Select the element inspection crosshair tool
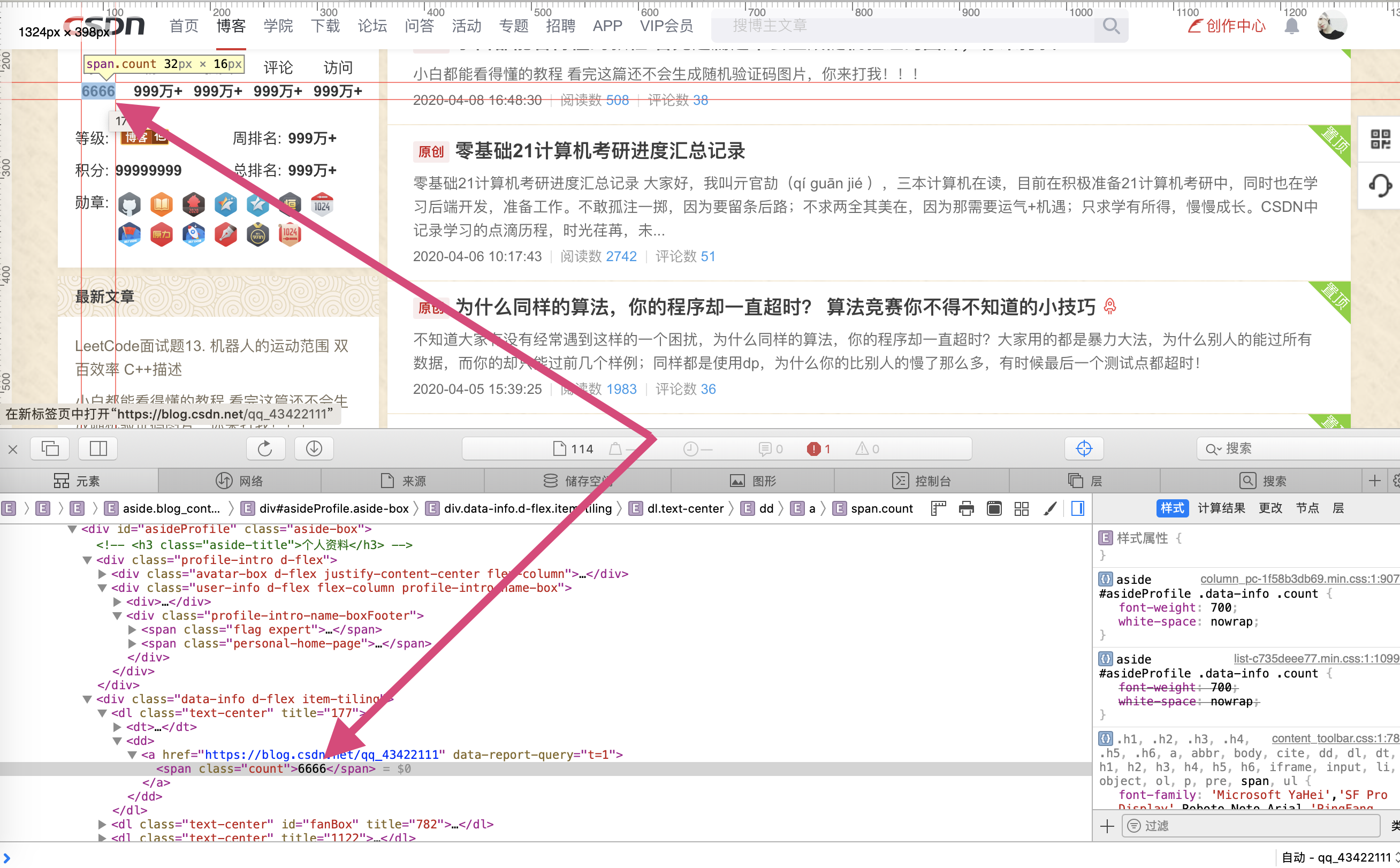Viewport: 1400px width, 868px height. (1084, 448)
